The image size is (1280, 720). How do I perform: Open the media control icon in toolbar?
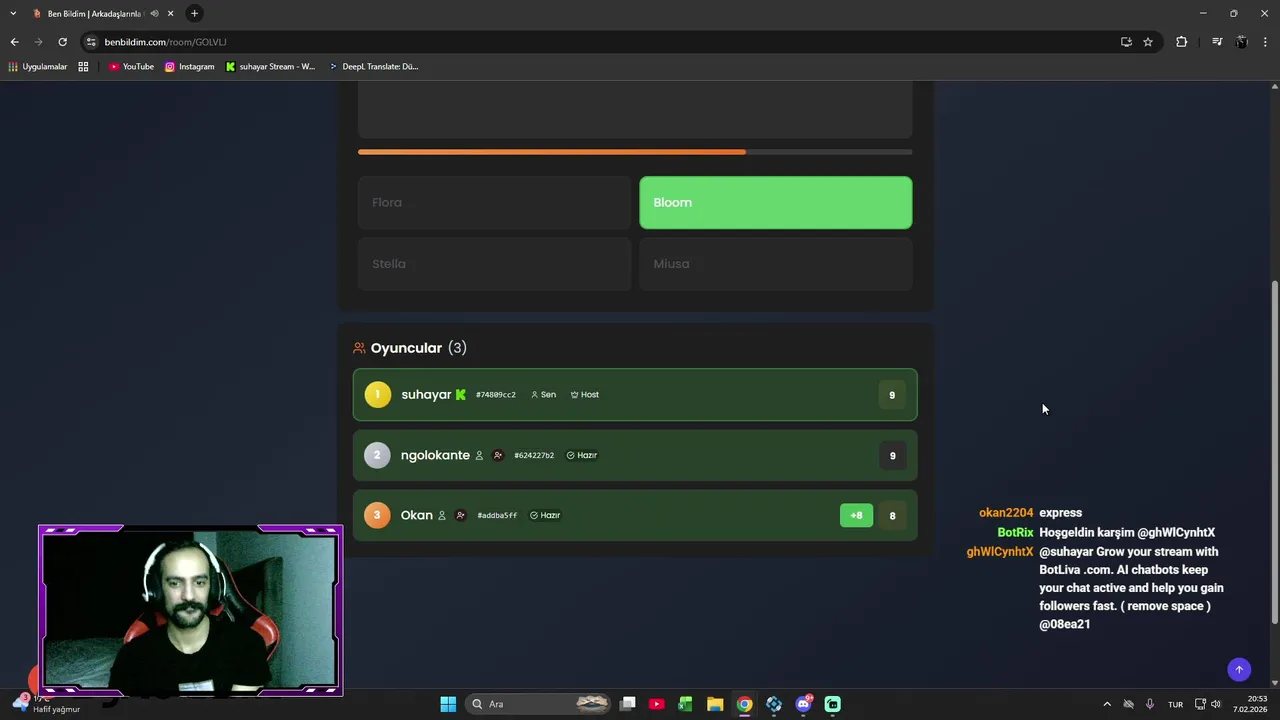(x=1217, y=42)
